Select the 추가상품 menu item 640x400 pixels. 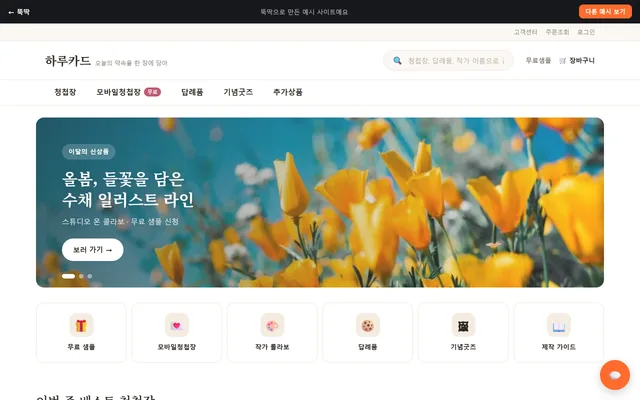pyautogui.click(x=288, y=92)
